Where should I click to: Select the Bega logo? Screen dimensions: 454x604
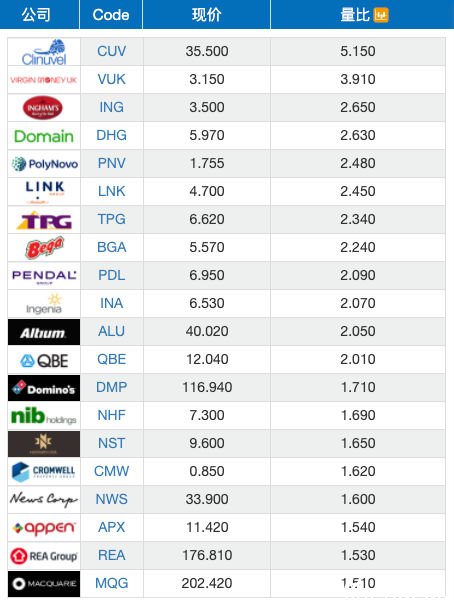pos(44,248)
